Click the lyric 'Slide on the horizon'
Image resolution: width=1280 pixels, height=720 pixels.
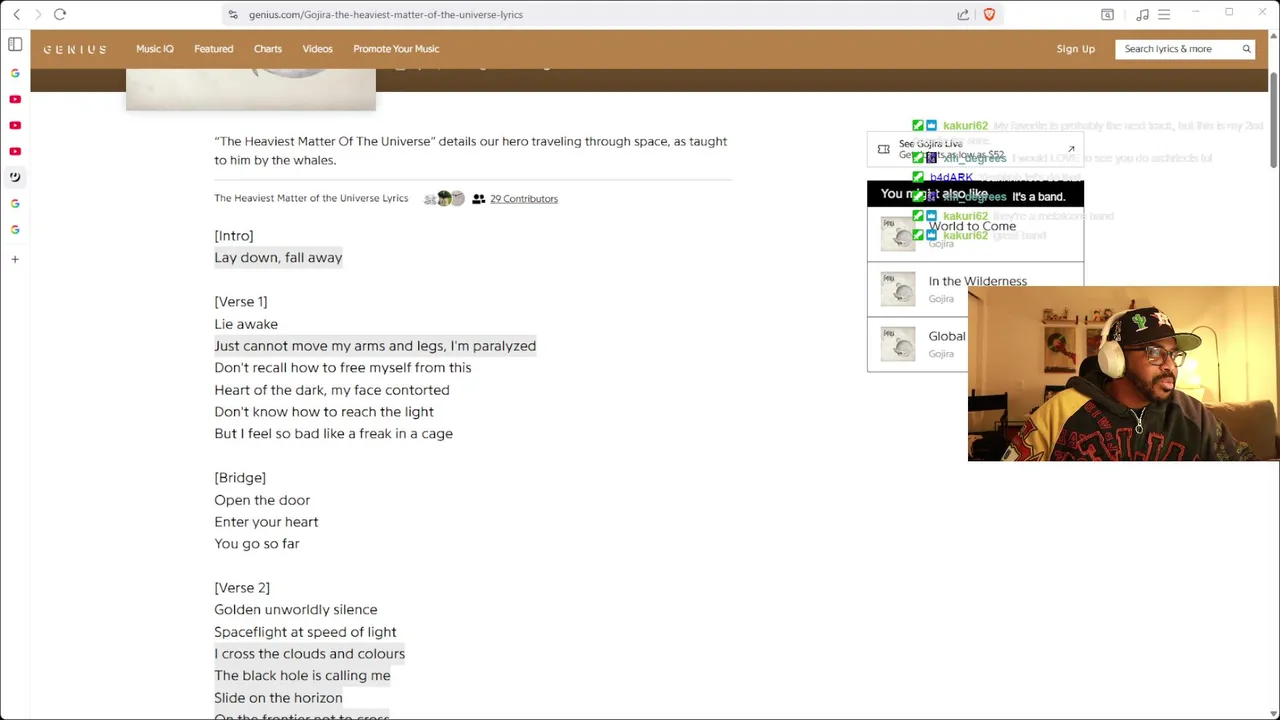(x=278, y=698)
